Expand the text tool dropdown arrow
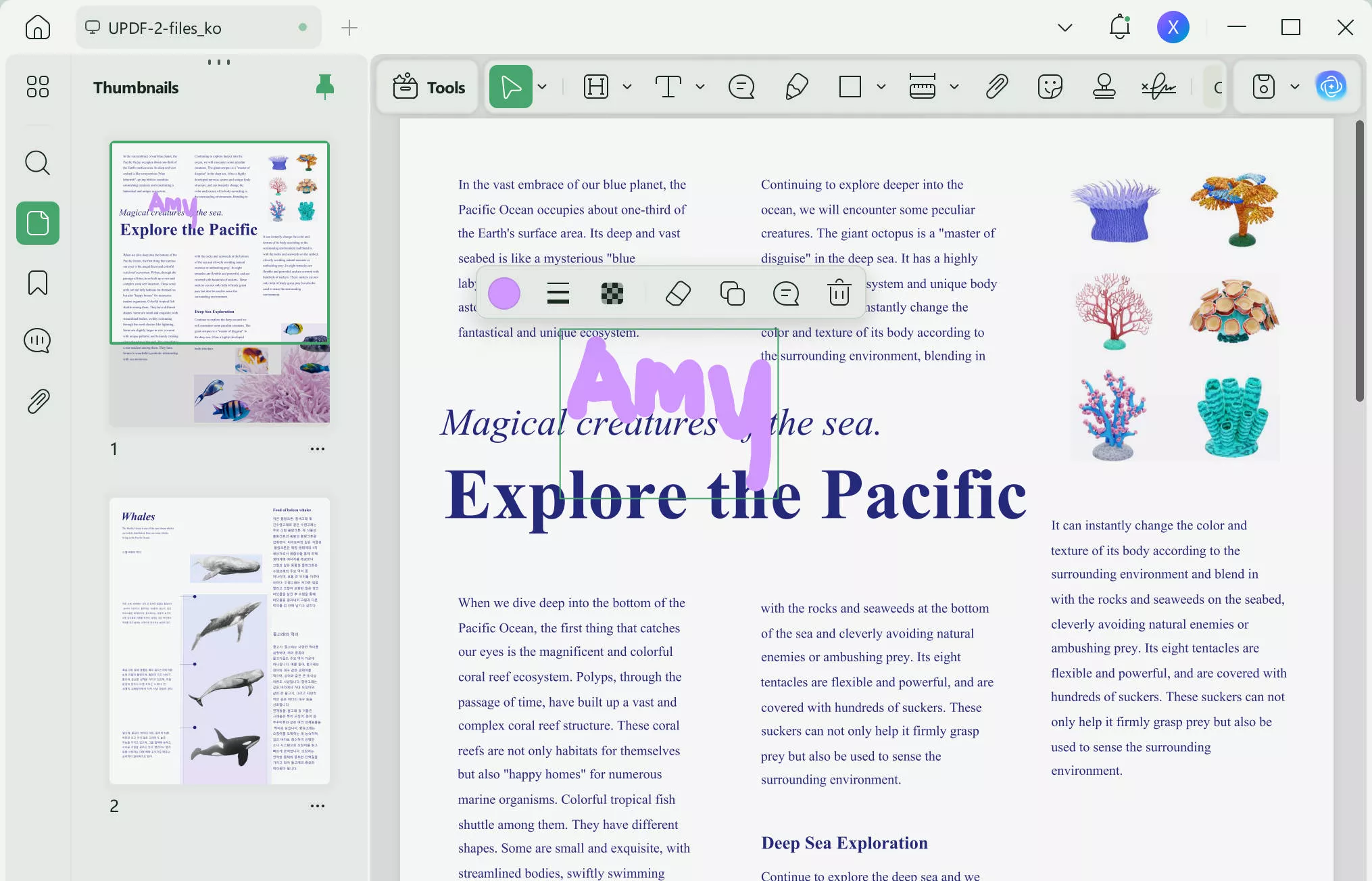The image size is (1372, 881). 700,87
